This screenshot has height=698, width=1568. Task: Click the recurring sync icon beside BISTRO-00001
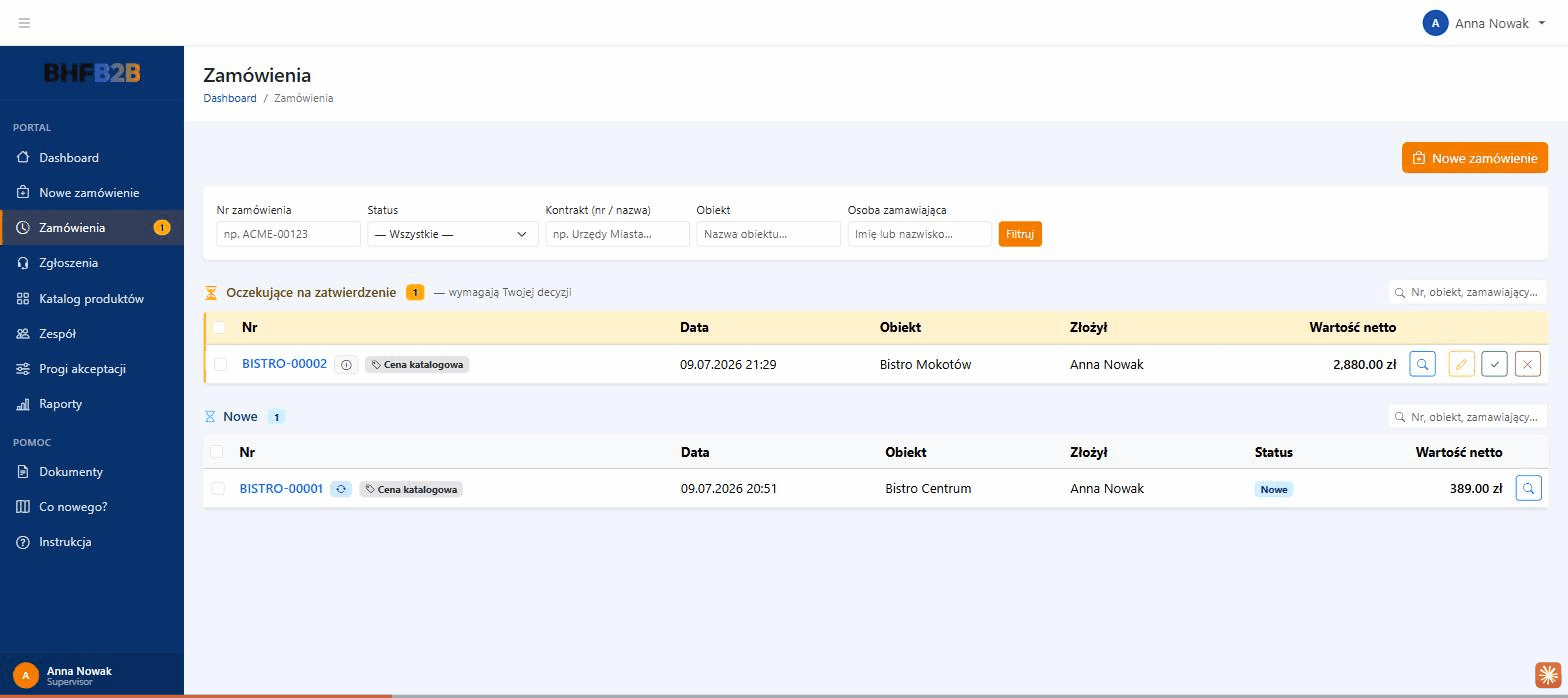click(341, 489)
